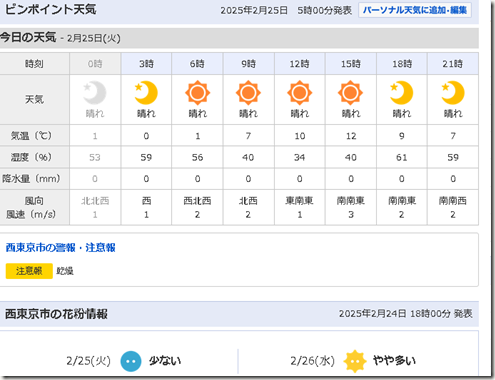Click the 降水量 (mm) row label
The image size is (495, 380).
coord(31,179)
